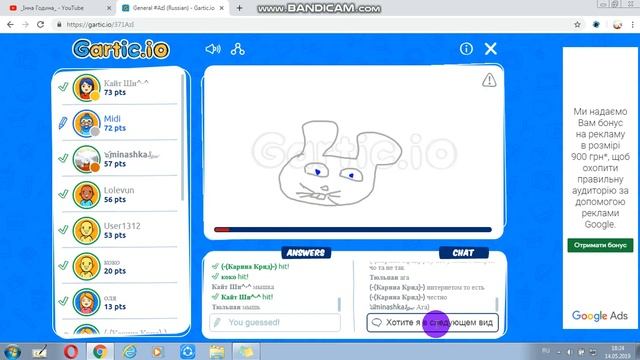Open the info circle icon

(x=466, y=49)
